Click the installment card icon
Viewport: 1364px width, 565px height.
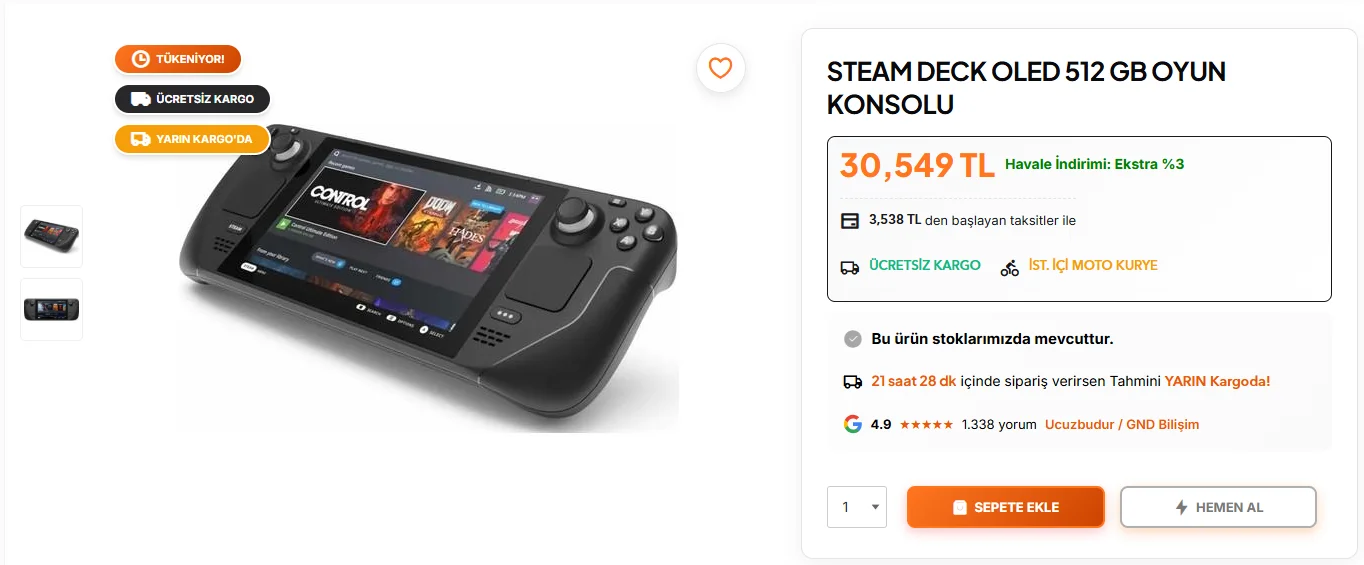(850, 221)
